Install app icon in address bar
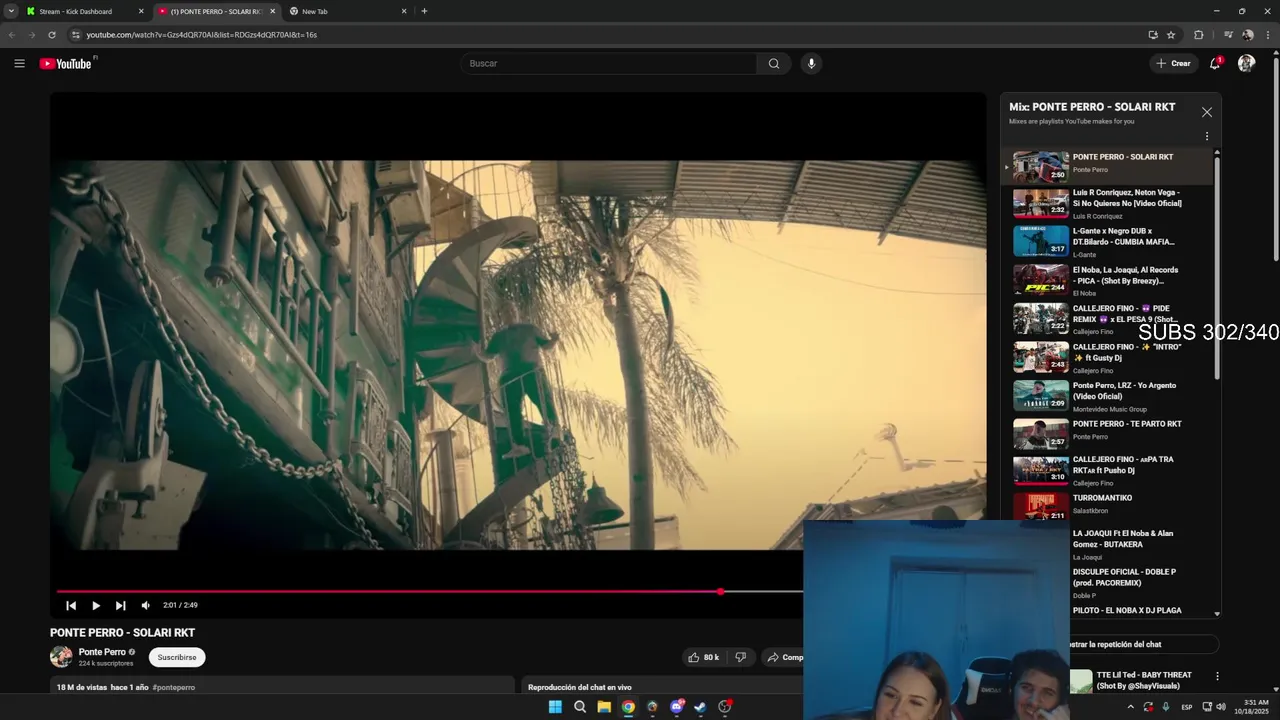1280x720 pixels. [x=1153, y=34]
